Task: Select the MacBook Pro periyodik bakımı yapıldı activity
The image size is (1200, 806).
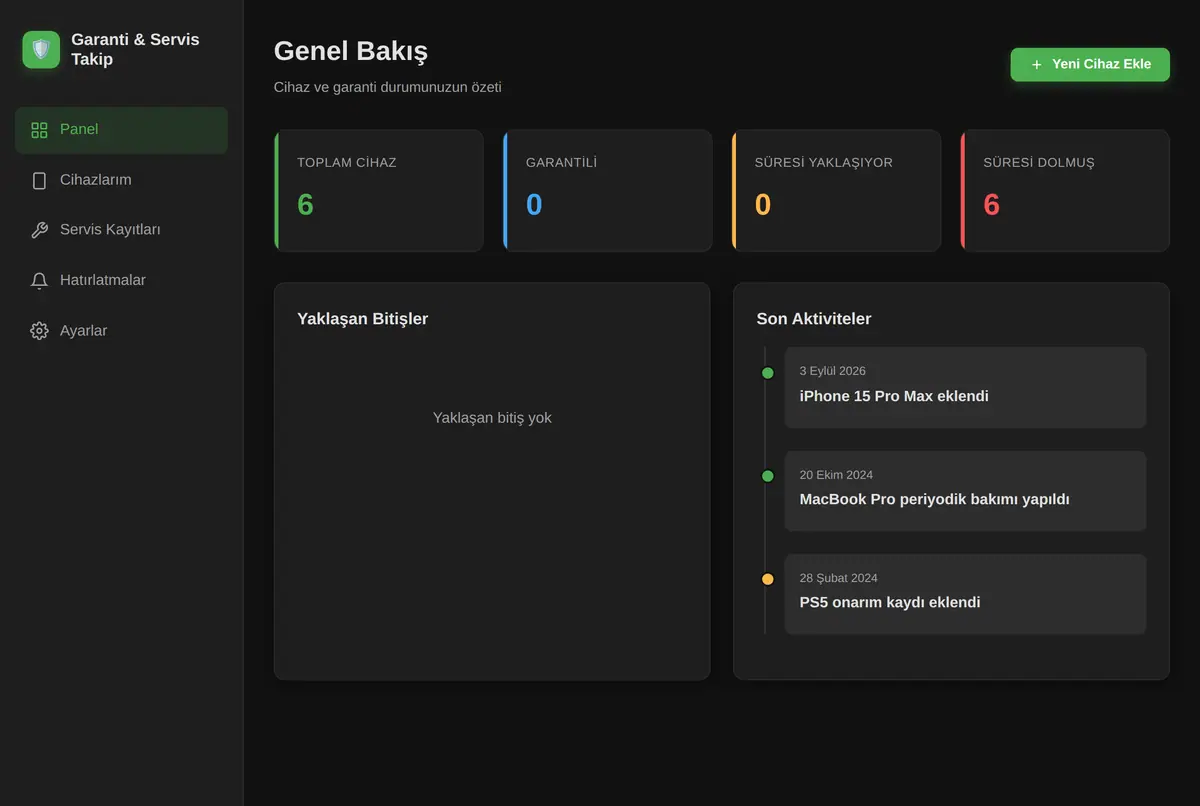Action: [965, 491]
